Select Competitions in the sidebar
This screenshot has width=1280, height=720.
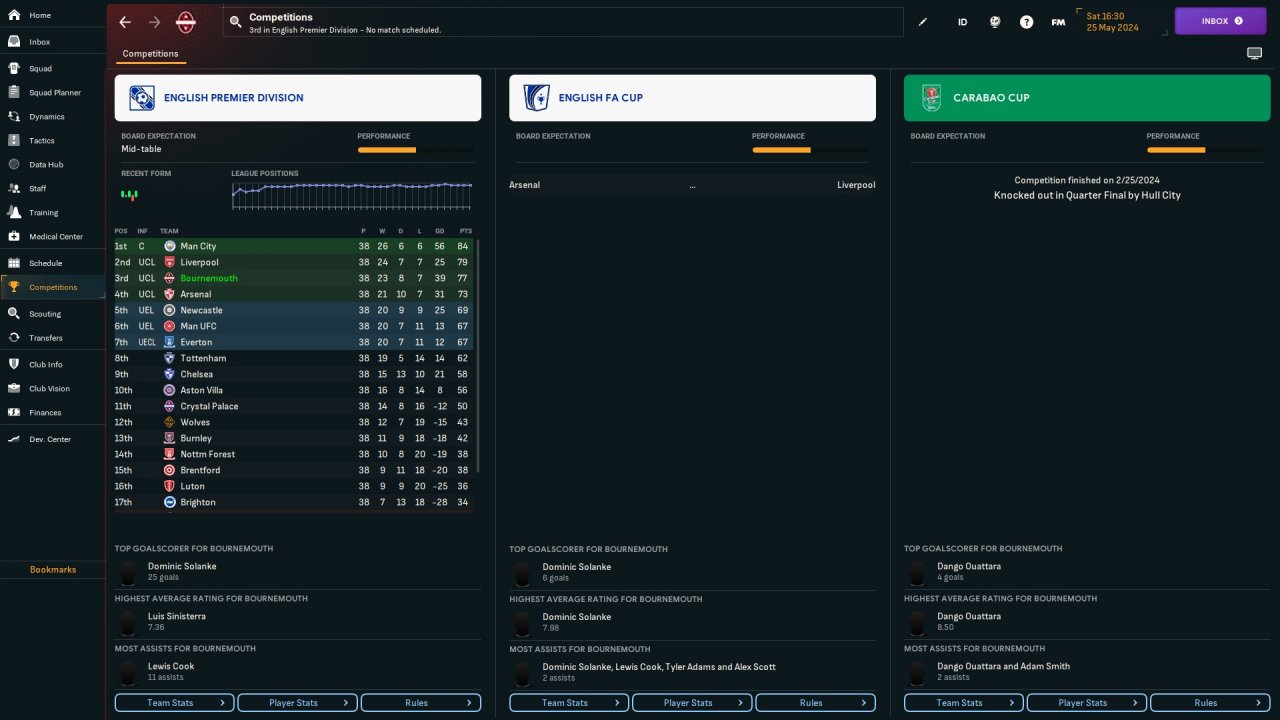point(53,287)
